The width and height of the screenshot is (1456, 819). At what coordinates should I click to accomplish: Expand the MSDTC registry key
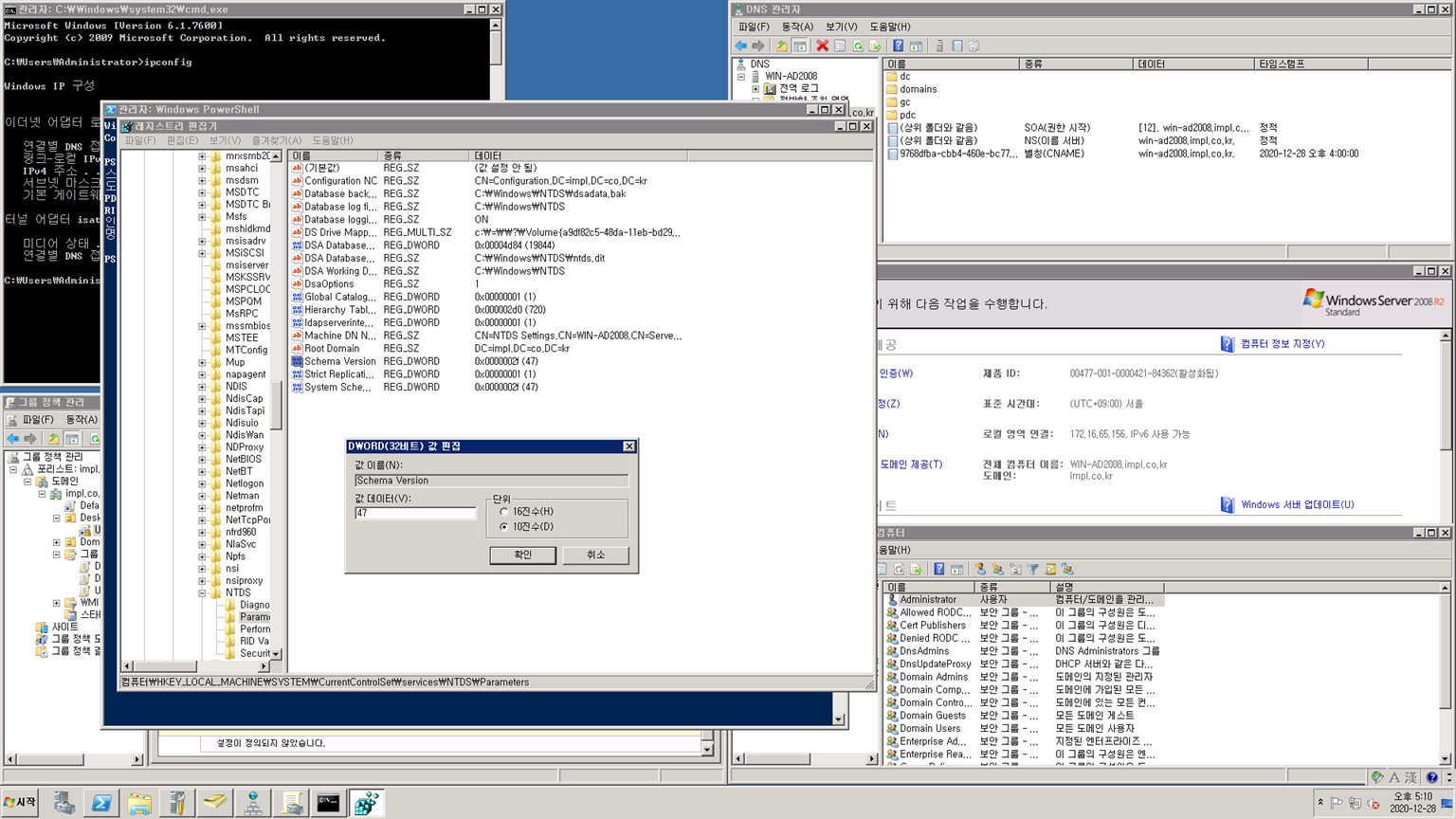click(x=202, y=192)
